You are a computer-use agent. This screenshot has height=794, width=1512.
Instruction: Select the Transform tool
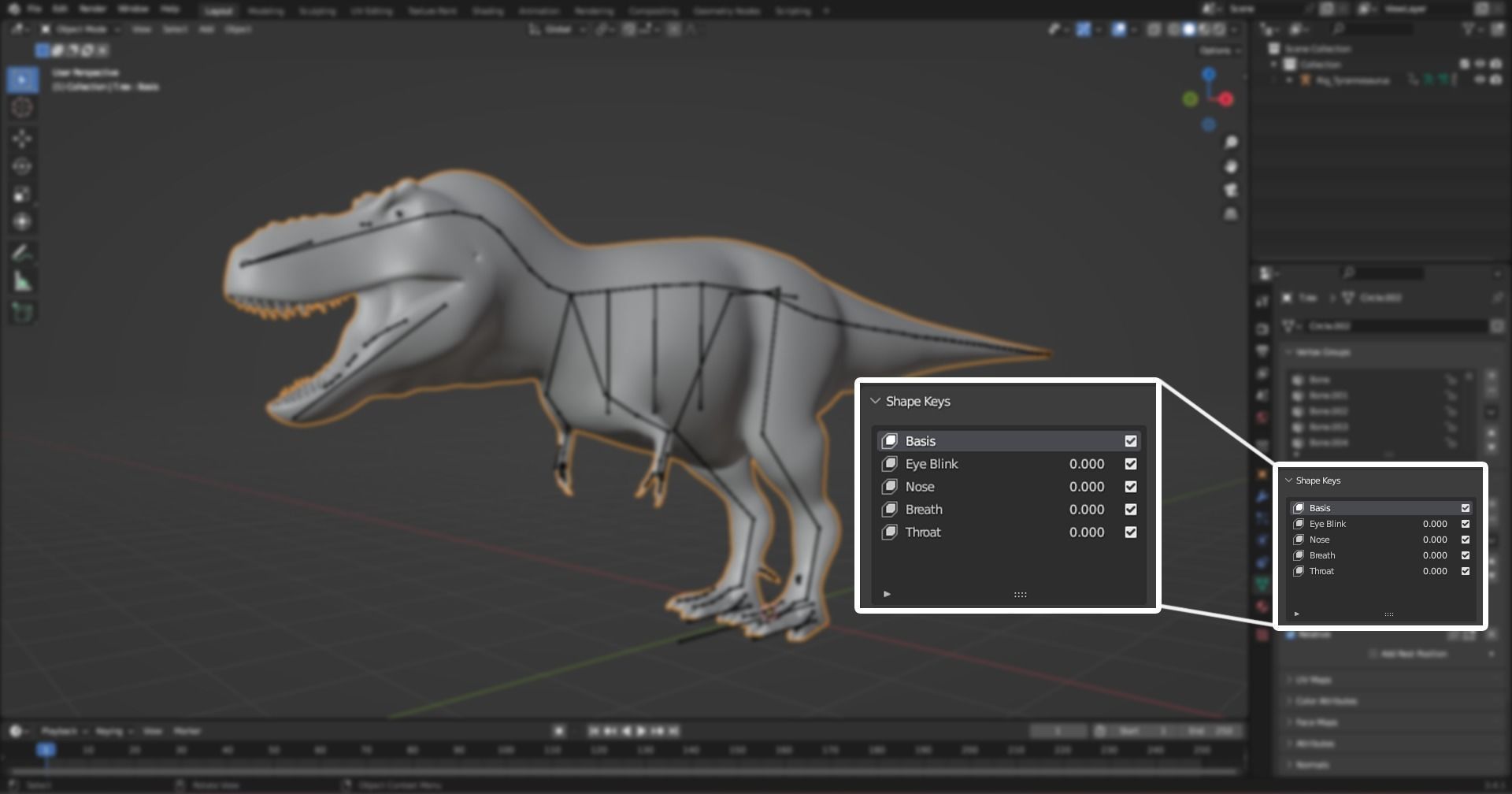pyautogui.click(x=22, y=221)
